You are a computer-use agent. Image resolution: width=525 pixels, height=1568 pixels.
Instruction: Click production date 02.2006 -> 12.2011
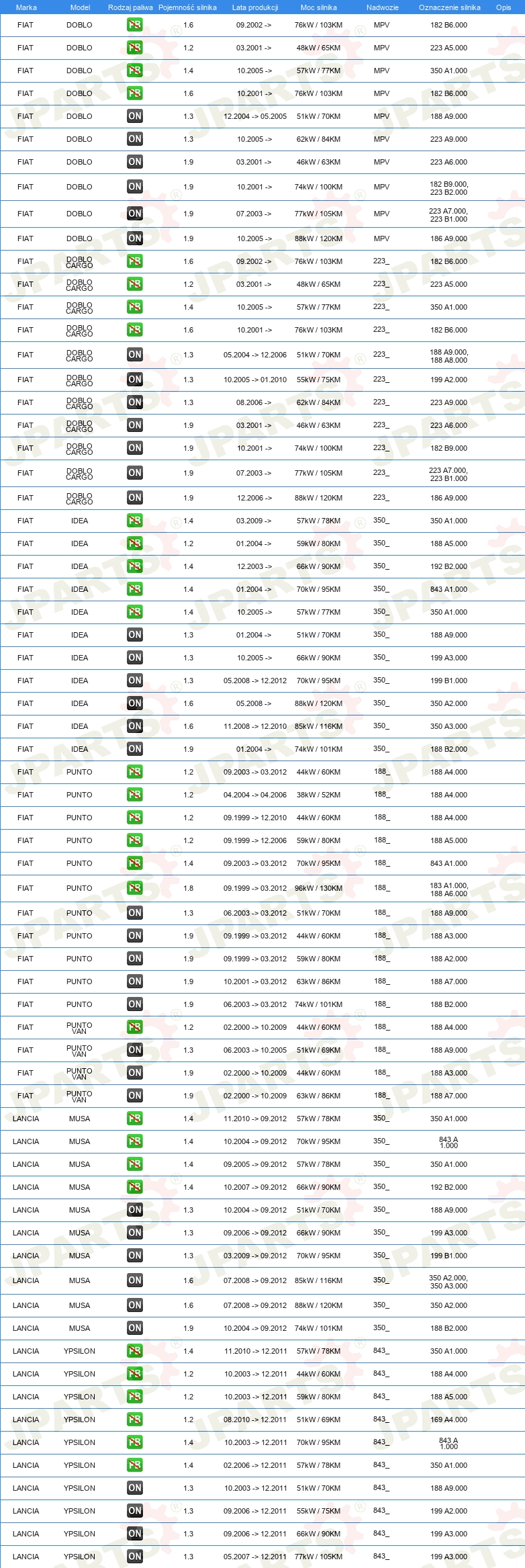255,1465
